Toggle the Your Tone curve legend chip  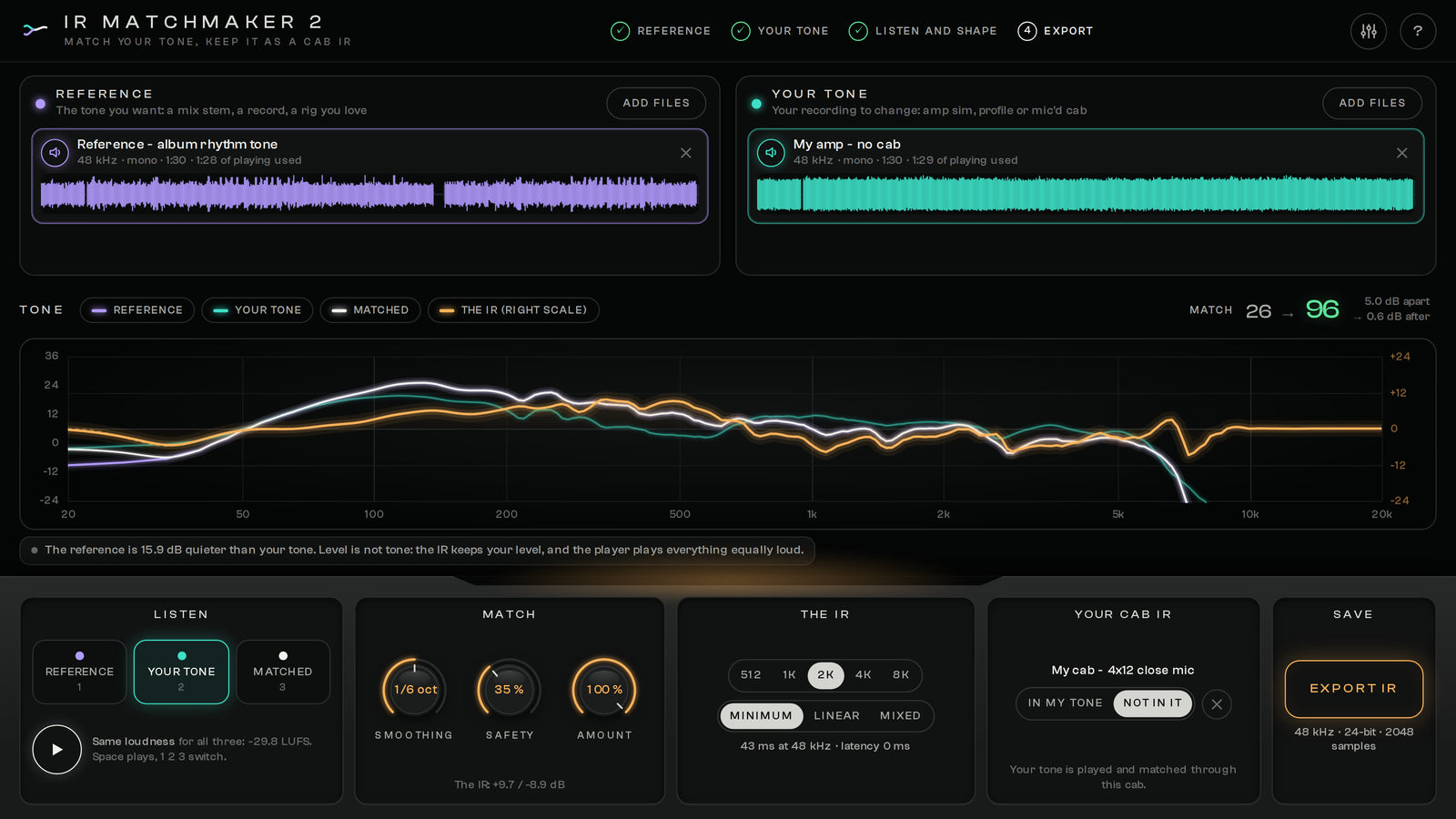pos(258,310)
